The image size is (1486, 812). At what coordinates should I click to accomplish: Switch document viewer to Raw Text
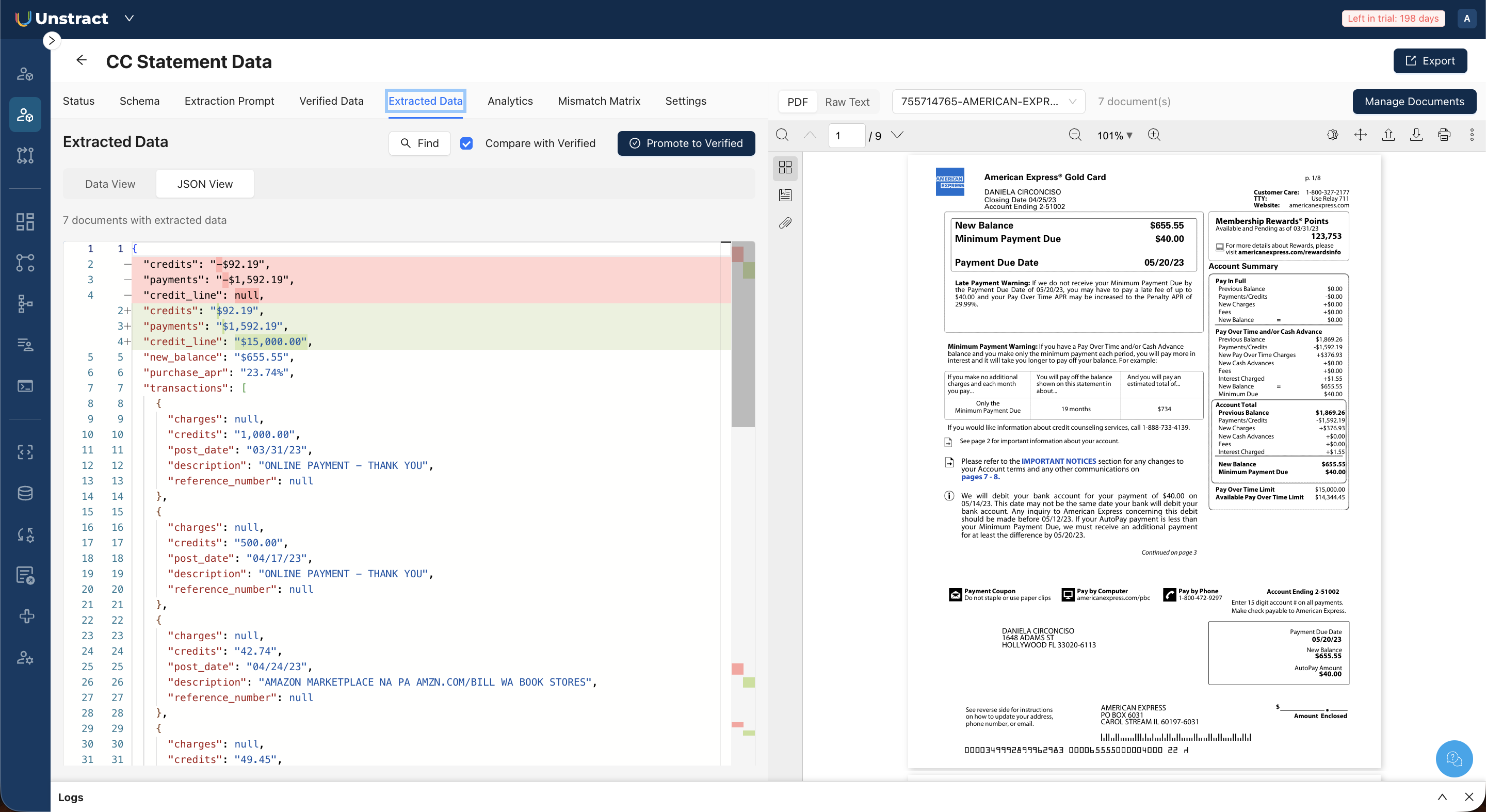click(847, 102)
